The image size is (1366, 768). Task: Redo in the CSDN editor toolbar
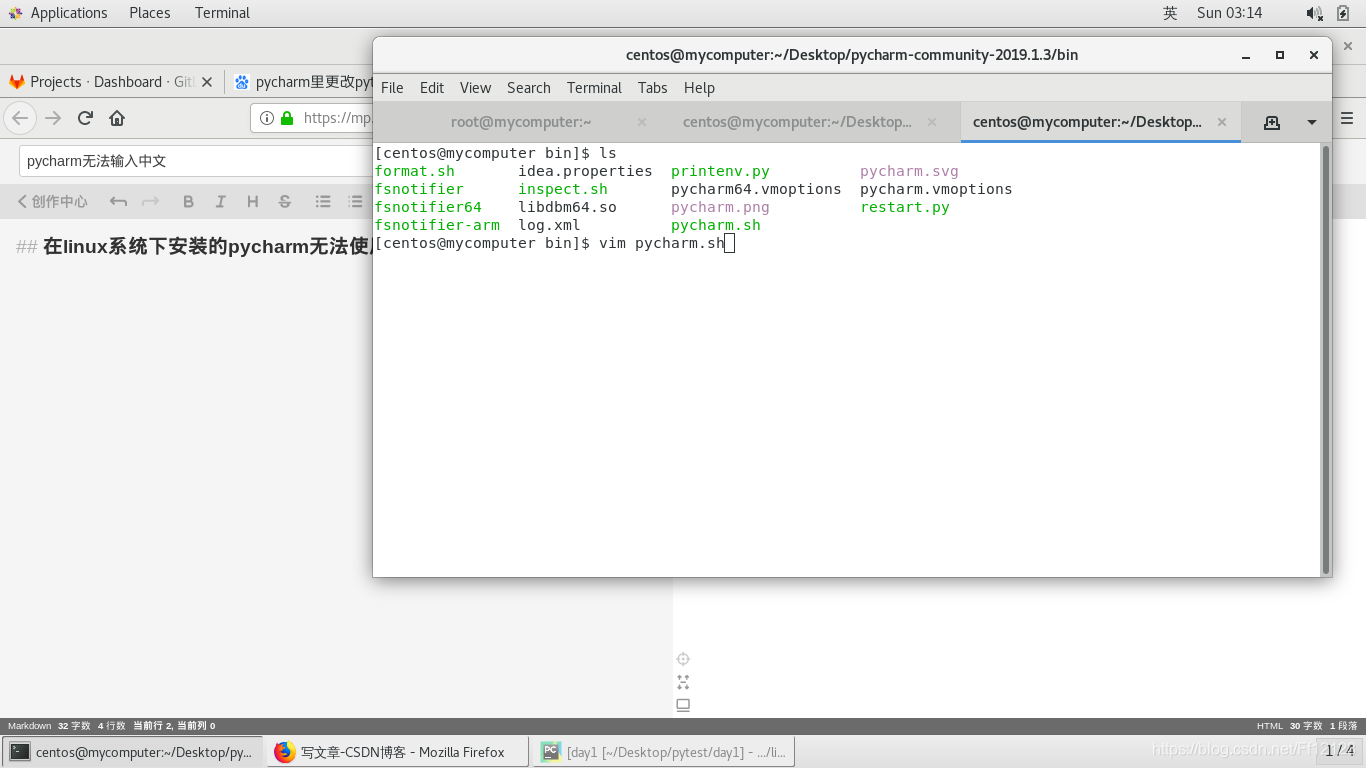[x=150, y=201]
